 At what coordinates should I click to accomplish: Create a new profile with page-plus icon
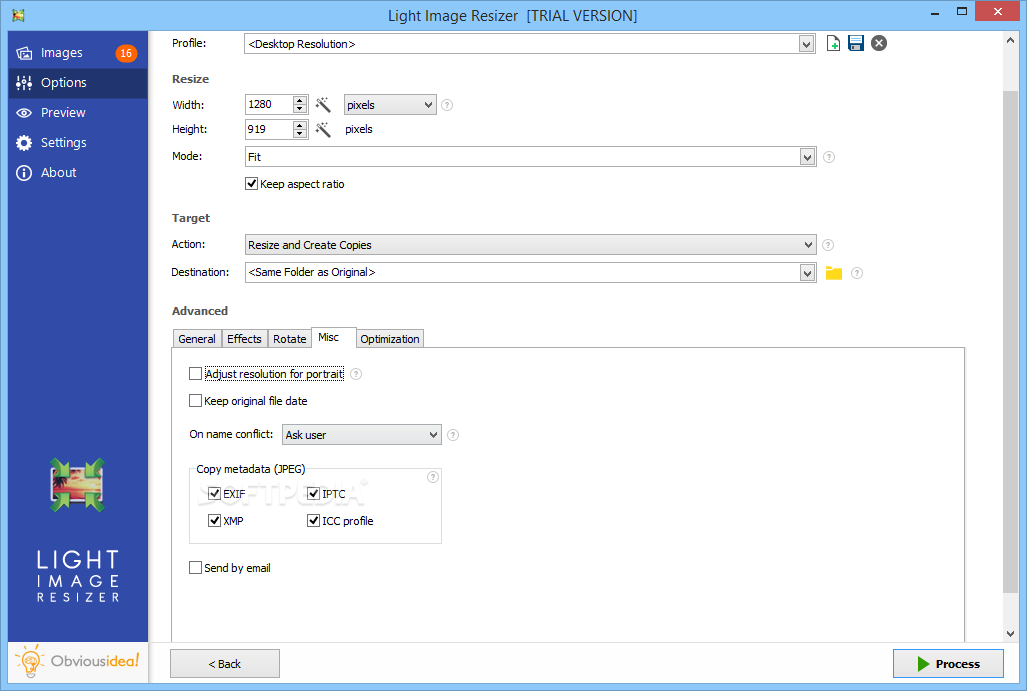pos(833,43)
